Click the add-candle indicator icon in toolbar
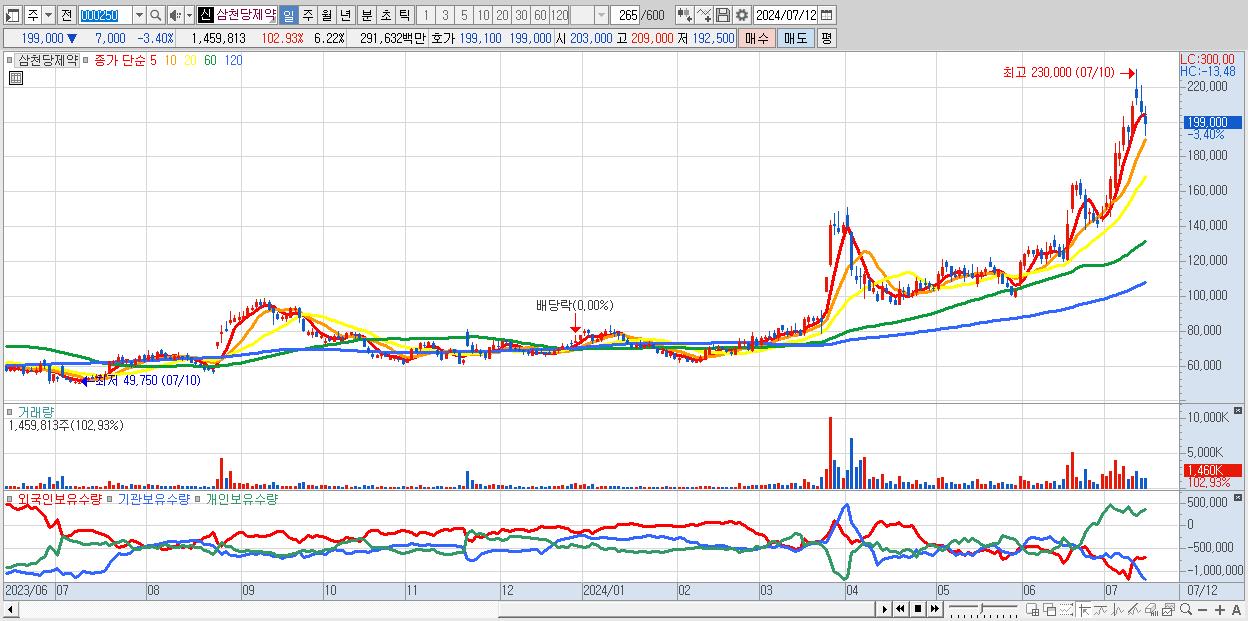Image resolution: width=1248 pixels, height=621 pixels. [685, 15]
